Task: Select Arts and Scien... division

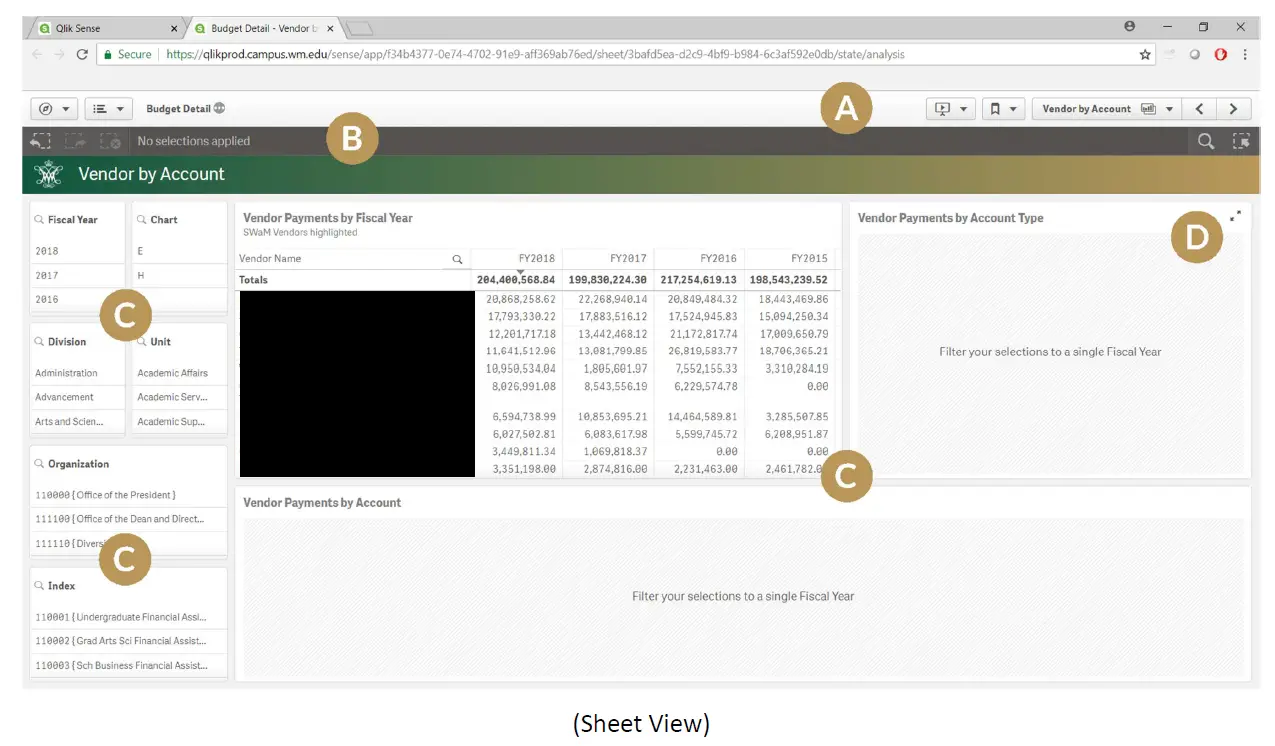Action: (77, 421)
